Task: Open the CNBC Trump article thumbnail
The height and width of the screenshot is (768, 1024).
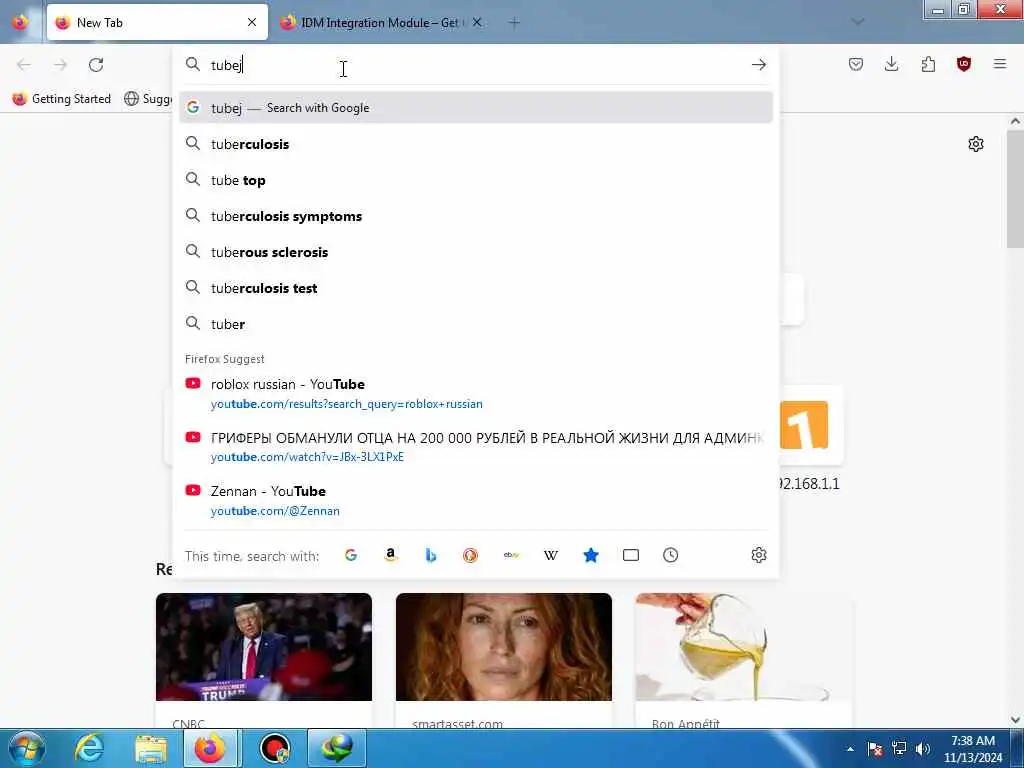Action: (x=264, y=647)
